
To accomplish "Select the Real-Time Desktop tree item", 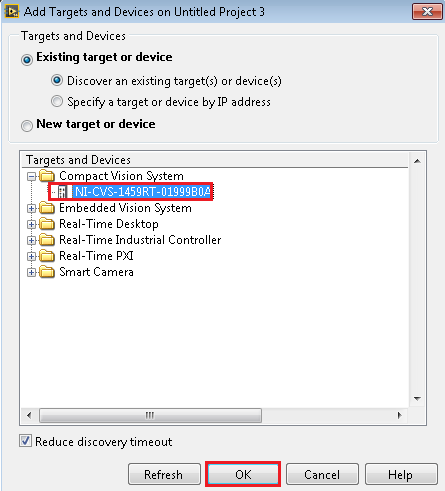I will coord(109,224).
